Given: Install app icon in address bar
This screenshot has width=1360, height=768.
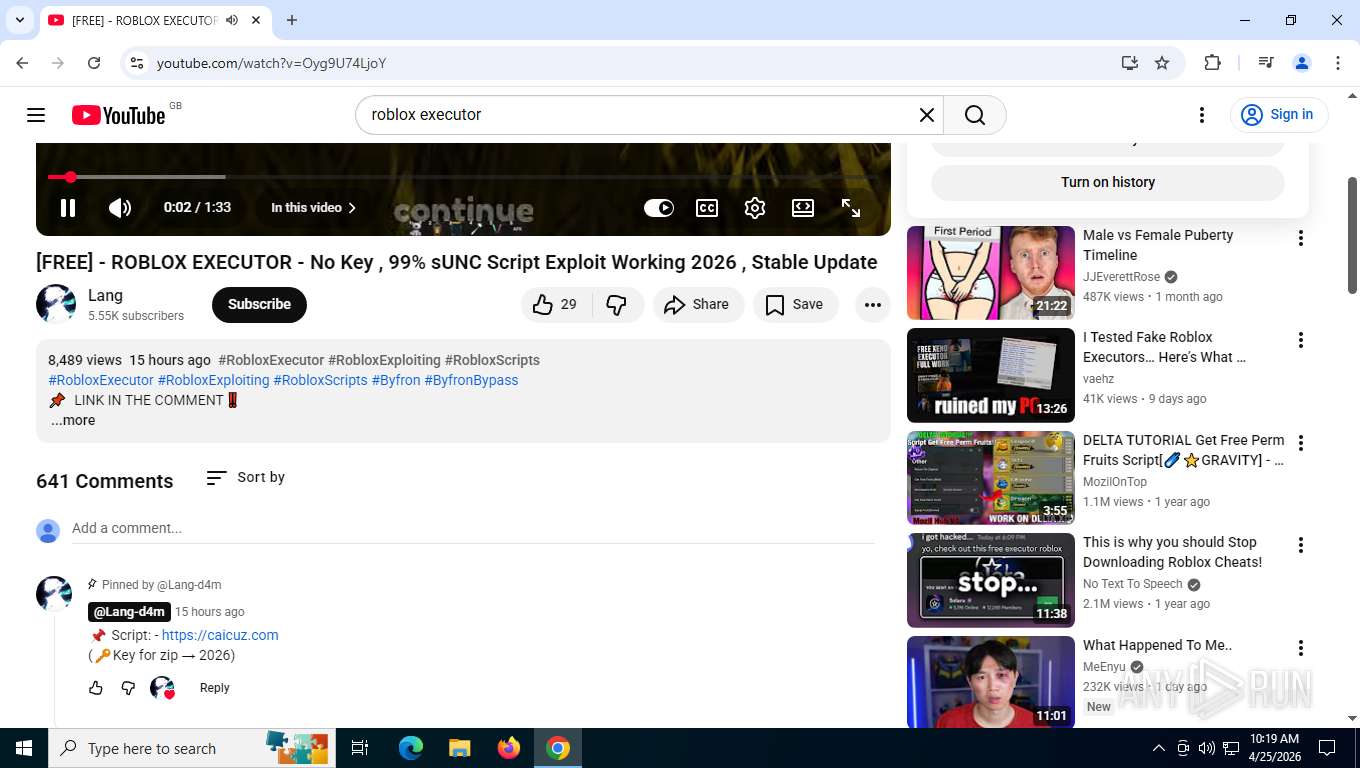Looking at the screenshot, I should (1130, 63).
